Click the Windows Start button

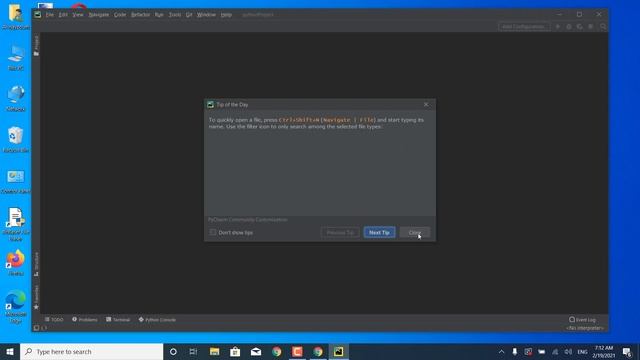point(10,351)
